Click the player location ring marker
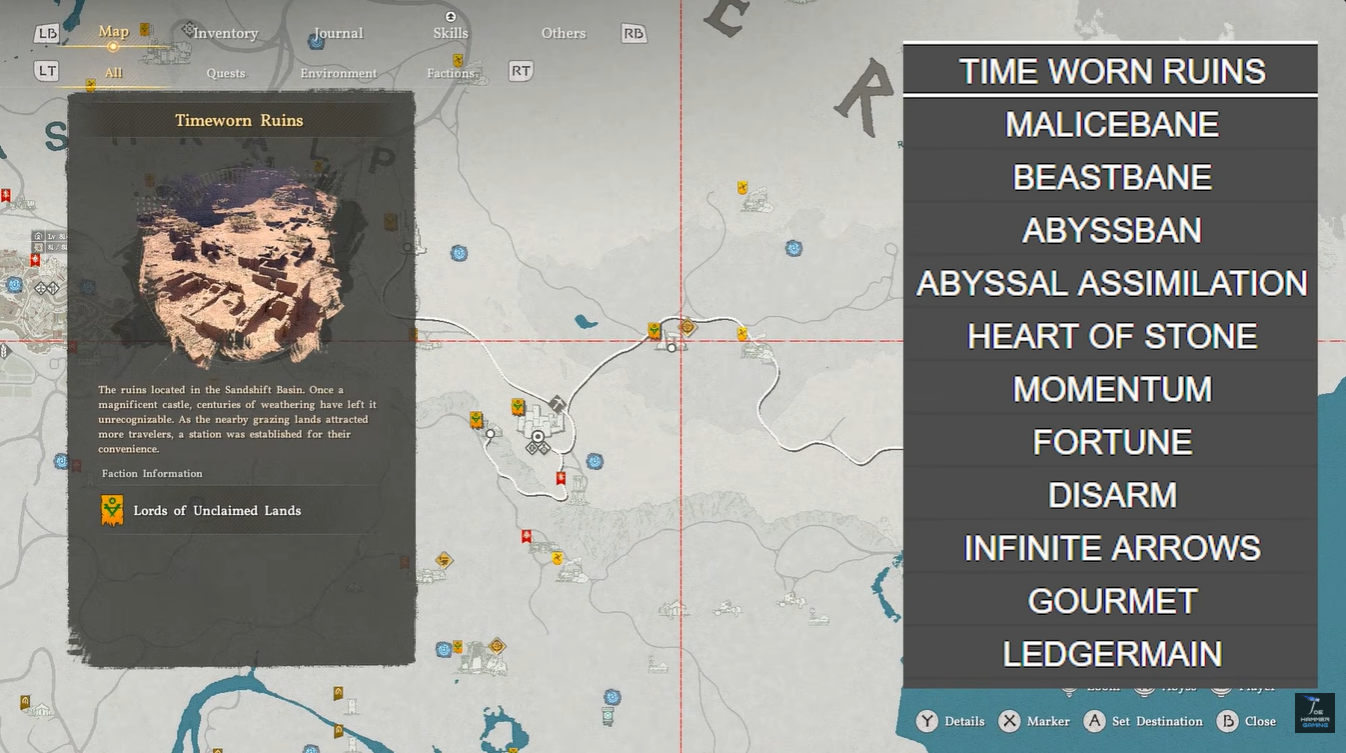 [x=538, y=436]
